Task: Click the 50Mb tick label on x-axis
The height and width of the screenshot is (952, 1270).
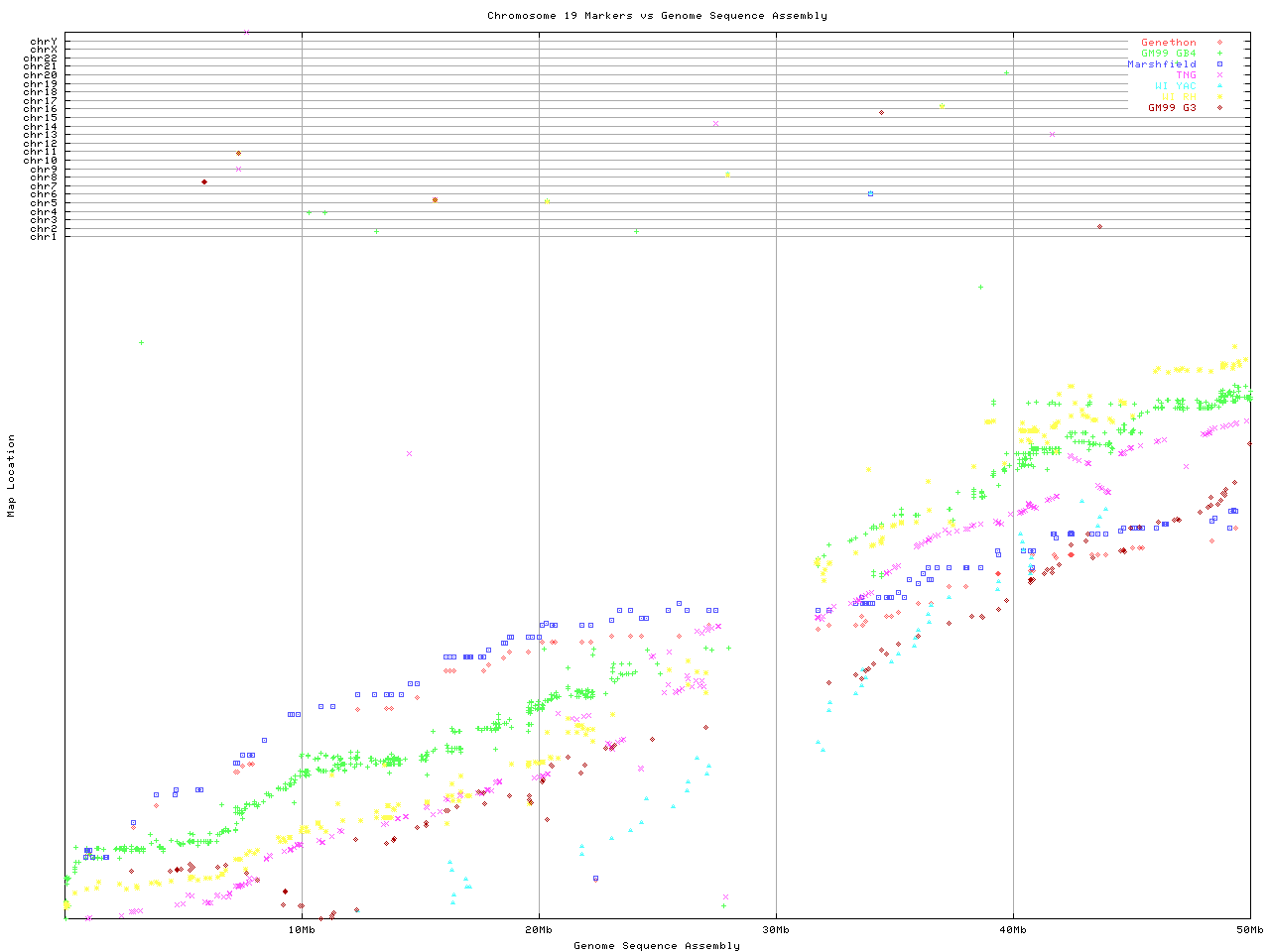Action: pos(1250,930)
